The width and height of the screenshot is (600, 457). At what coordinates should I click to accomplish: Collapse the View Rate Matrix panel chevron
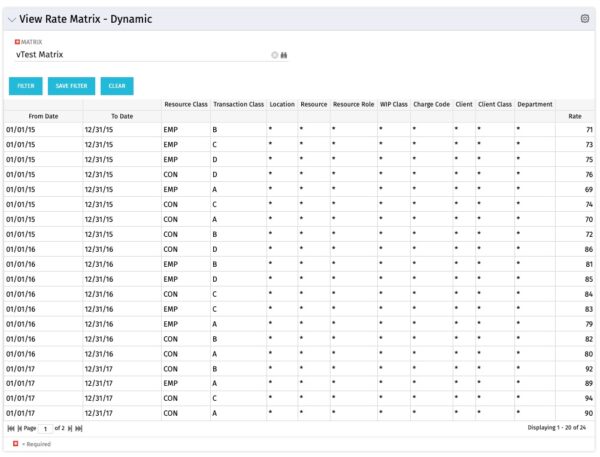(x=12, y=20)
